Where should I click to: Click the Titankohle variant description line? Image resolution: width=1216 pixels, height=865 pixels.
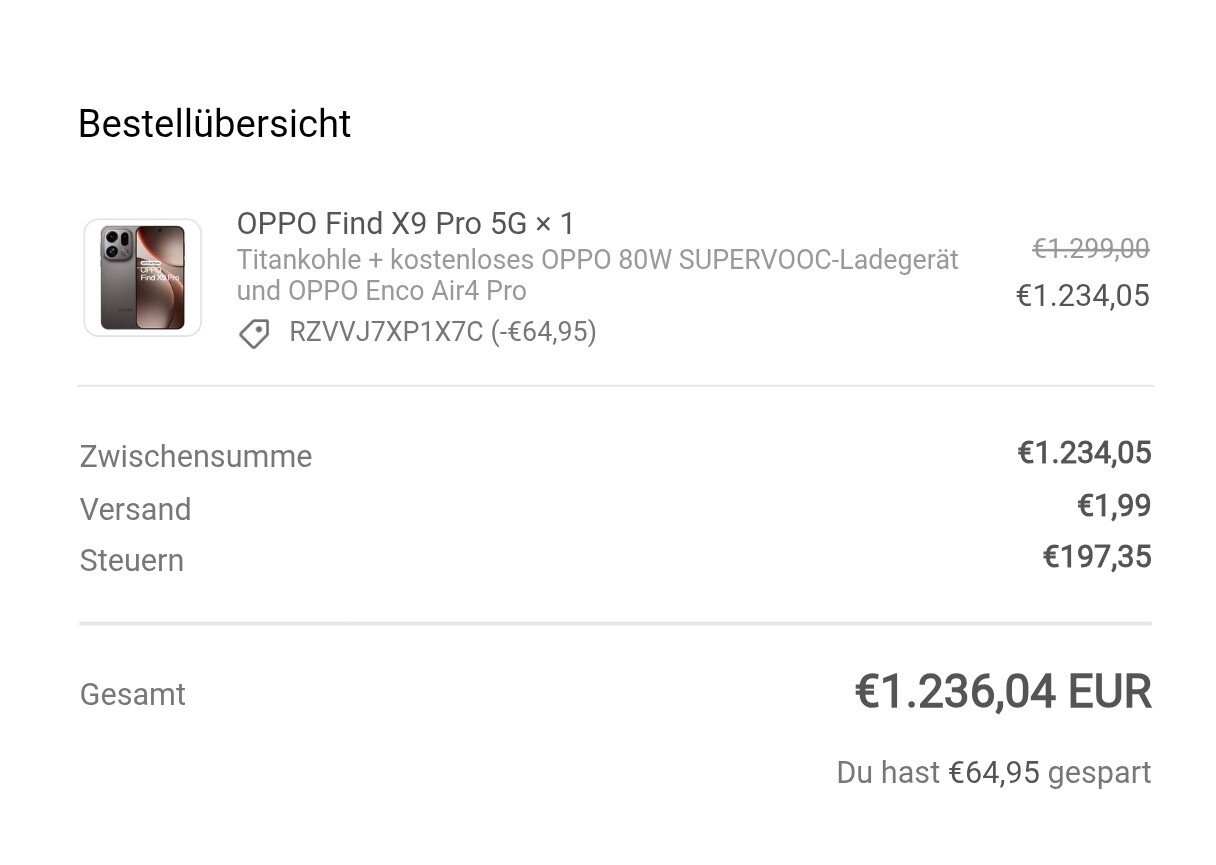tap(597, 260)
